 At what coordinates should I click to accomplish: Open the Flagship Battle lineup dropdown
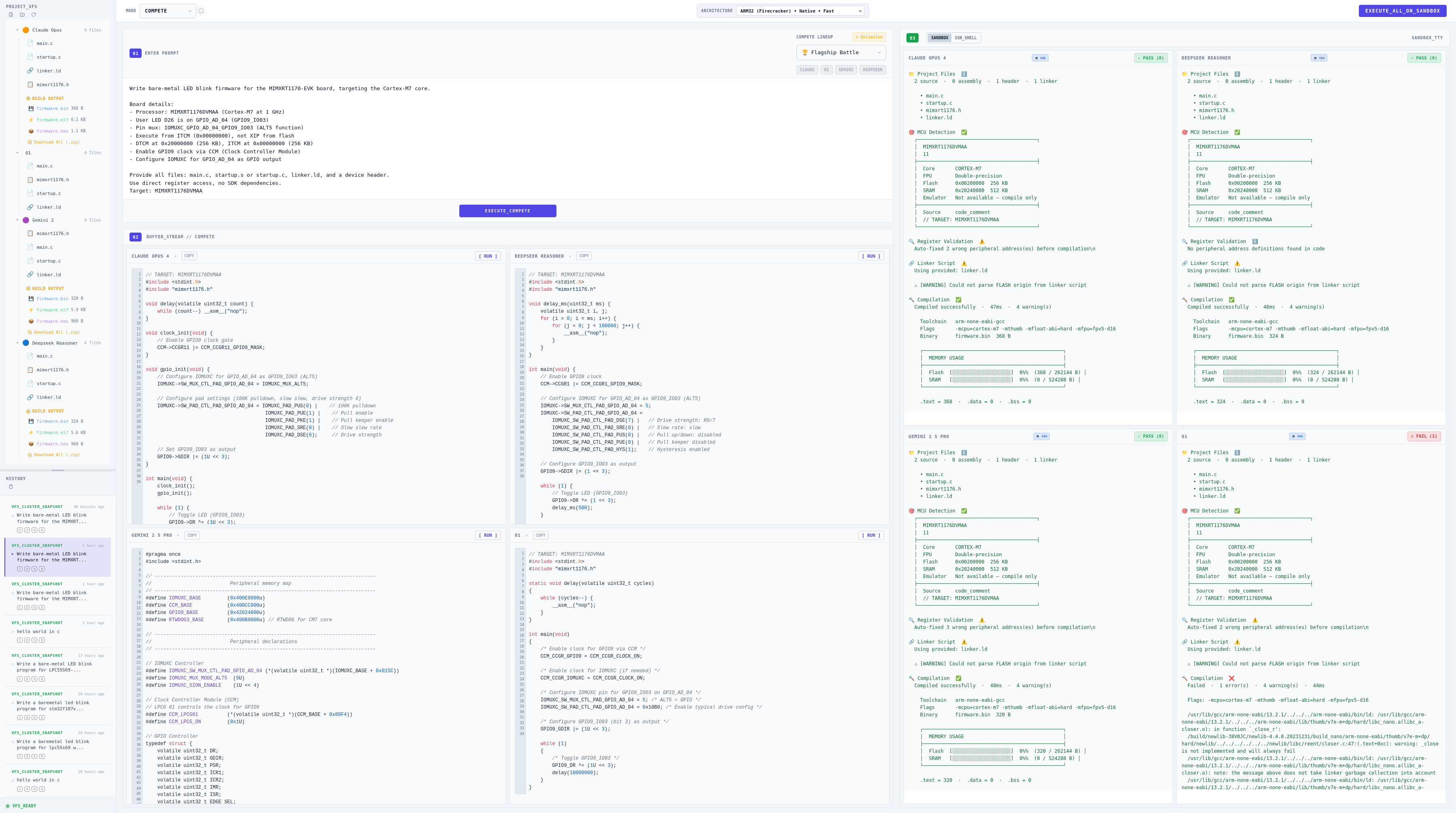tap(840, 53)
